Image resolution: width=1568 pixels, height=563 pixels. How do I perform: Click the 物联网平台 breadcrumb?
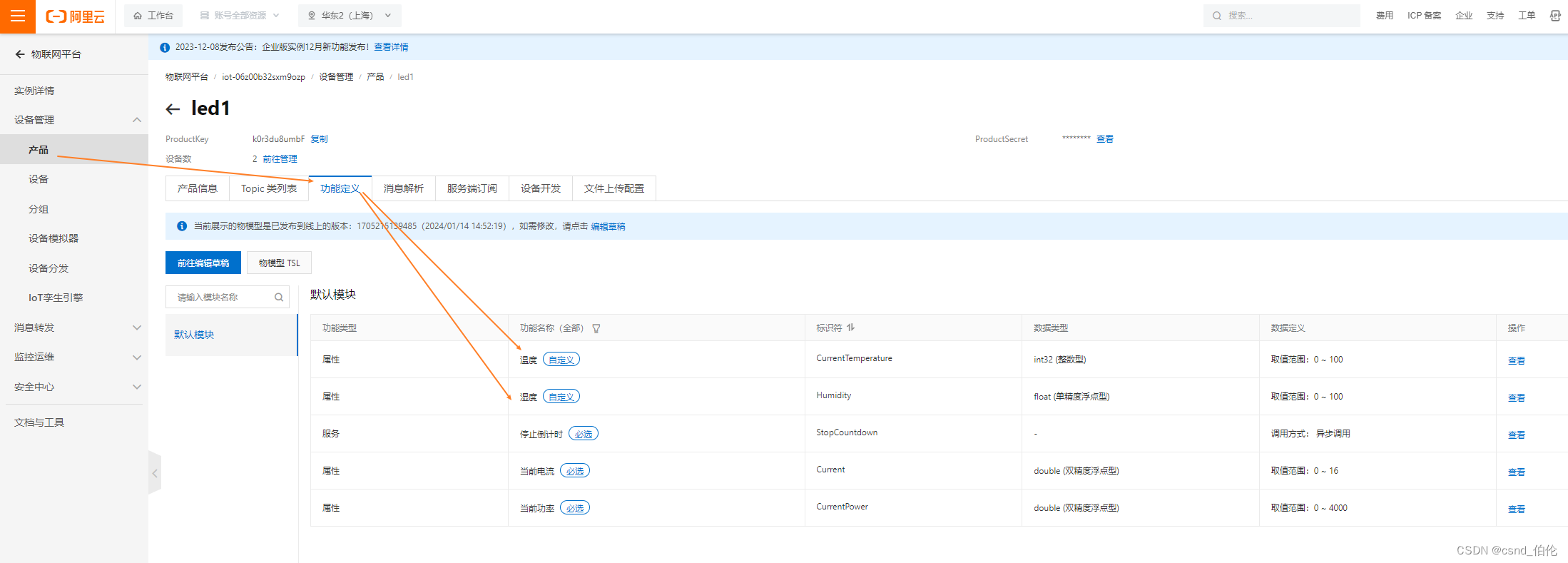pos(187,77)
